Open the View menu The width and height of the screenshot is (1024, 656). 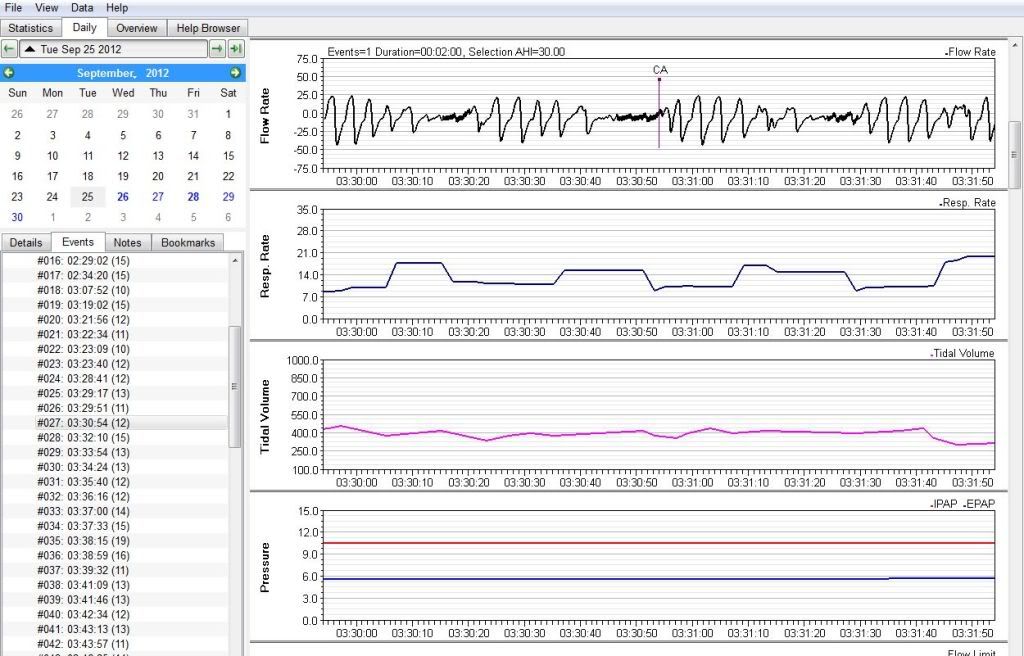point(46,8)
